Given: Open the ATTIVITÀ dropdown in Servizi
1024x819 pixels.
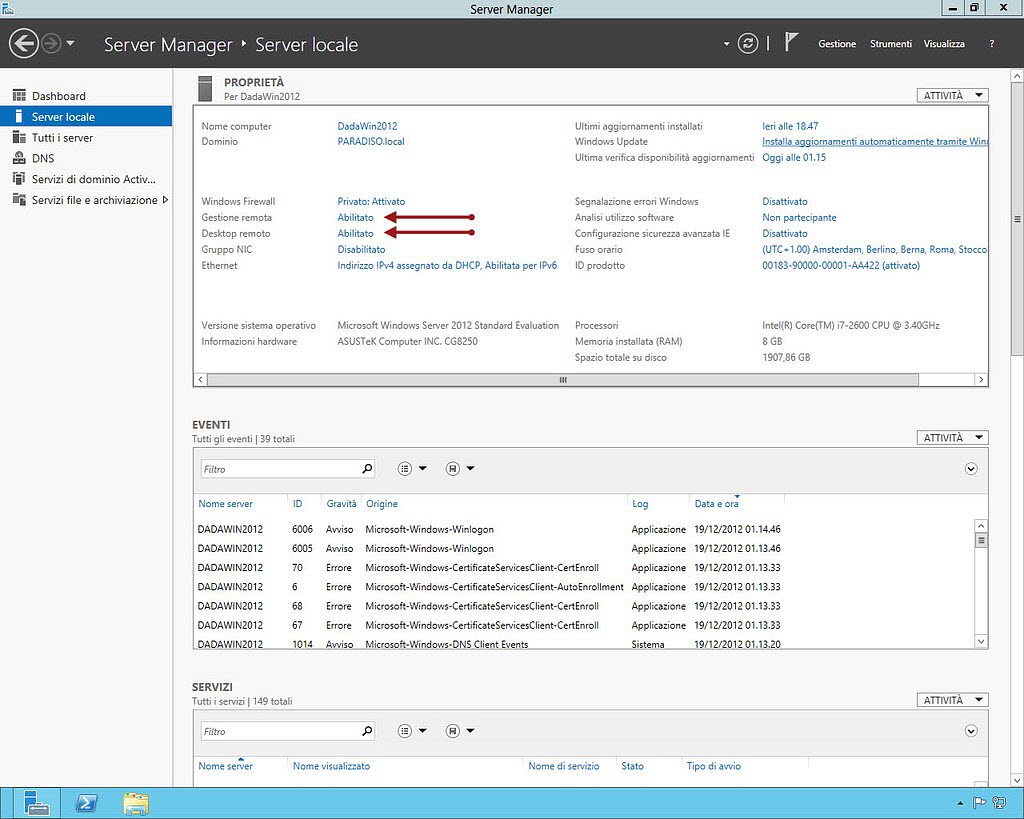Looking at the screenshot, I should (952, 700).
